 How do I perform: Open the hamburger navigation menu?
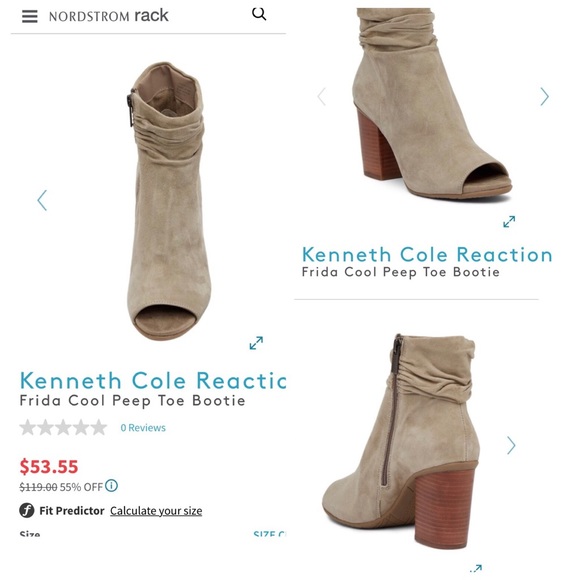[x=30, y=16]
